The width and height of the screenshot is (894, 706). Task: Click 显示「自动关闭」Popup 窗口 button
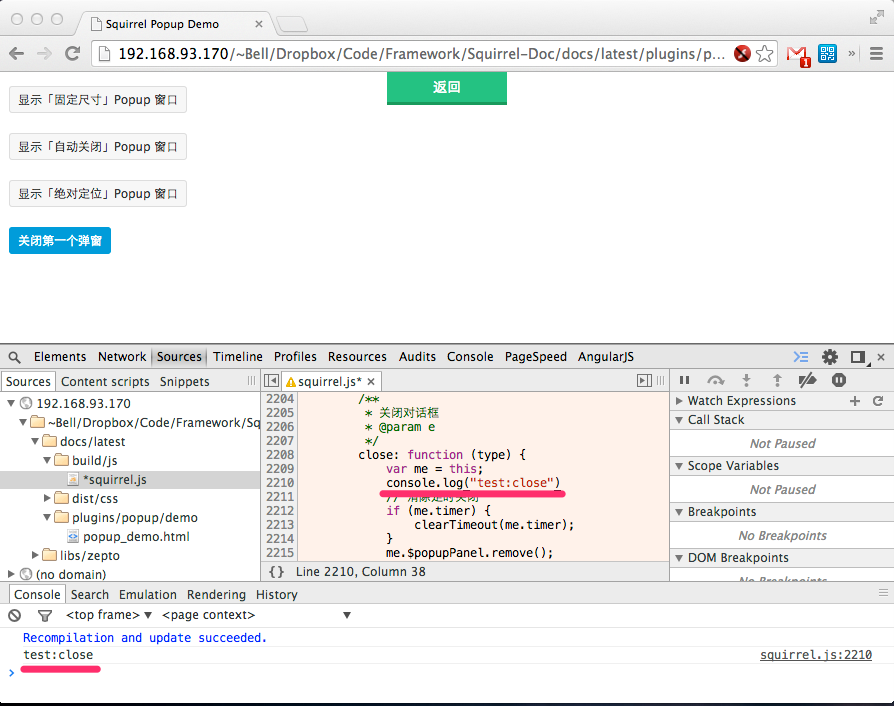(x=97, y=147)
